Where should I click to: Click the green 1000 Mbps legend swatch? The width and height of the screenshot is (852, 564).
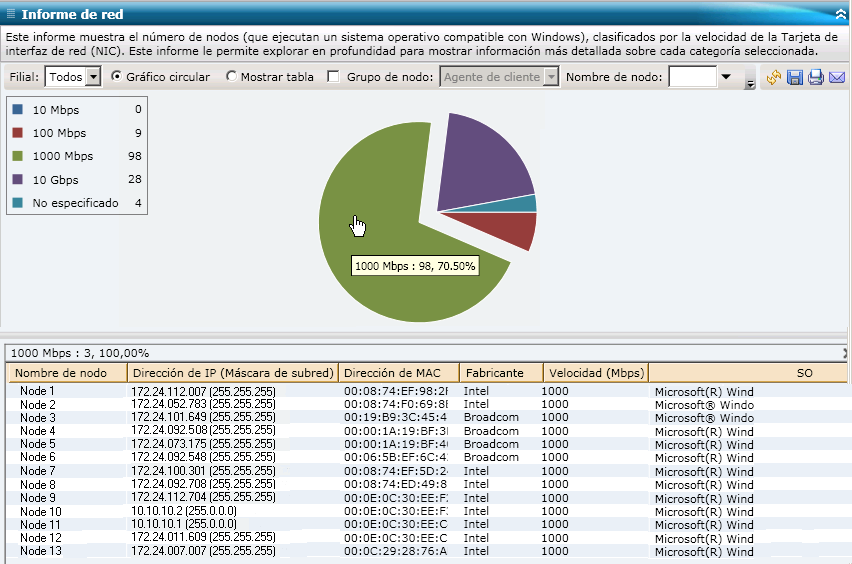point(18,156)
